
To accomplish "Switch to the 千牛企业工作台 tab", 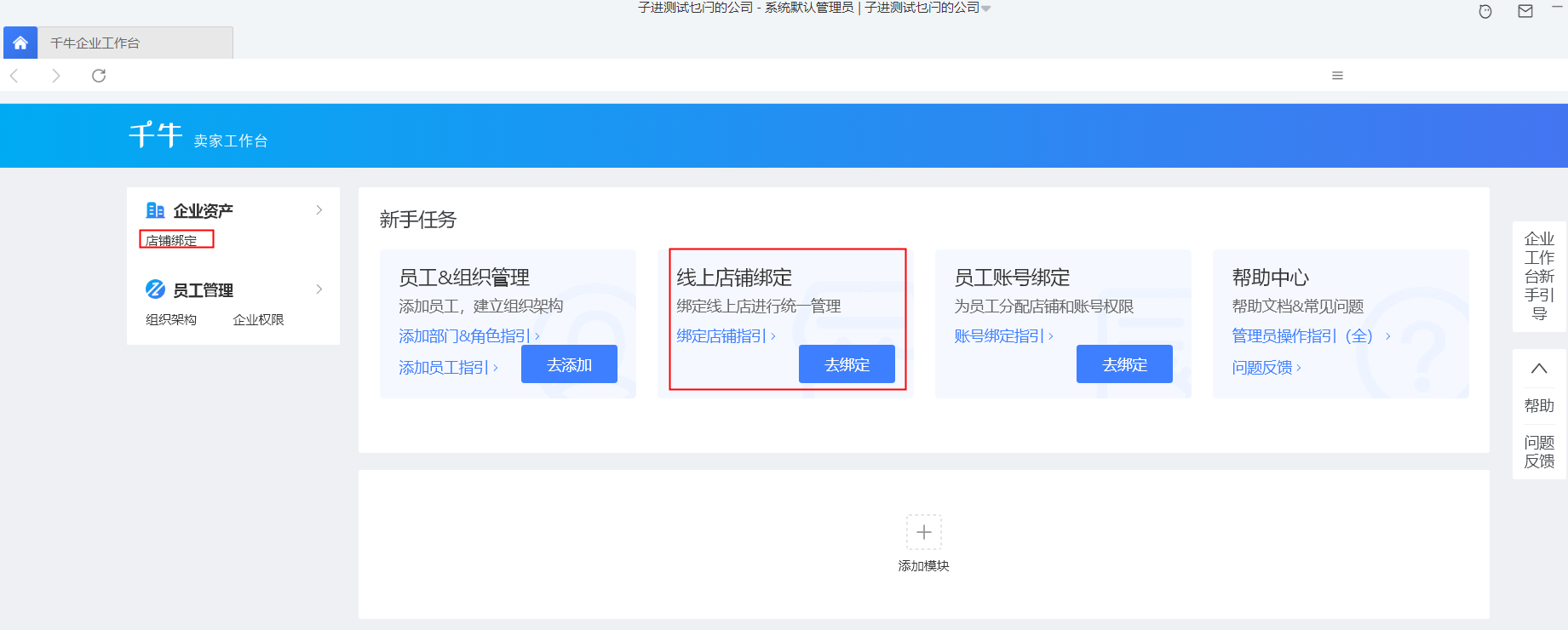I will (x=136, y=43).
